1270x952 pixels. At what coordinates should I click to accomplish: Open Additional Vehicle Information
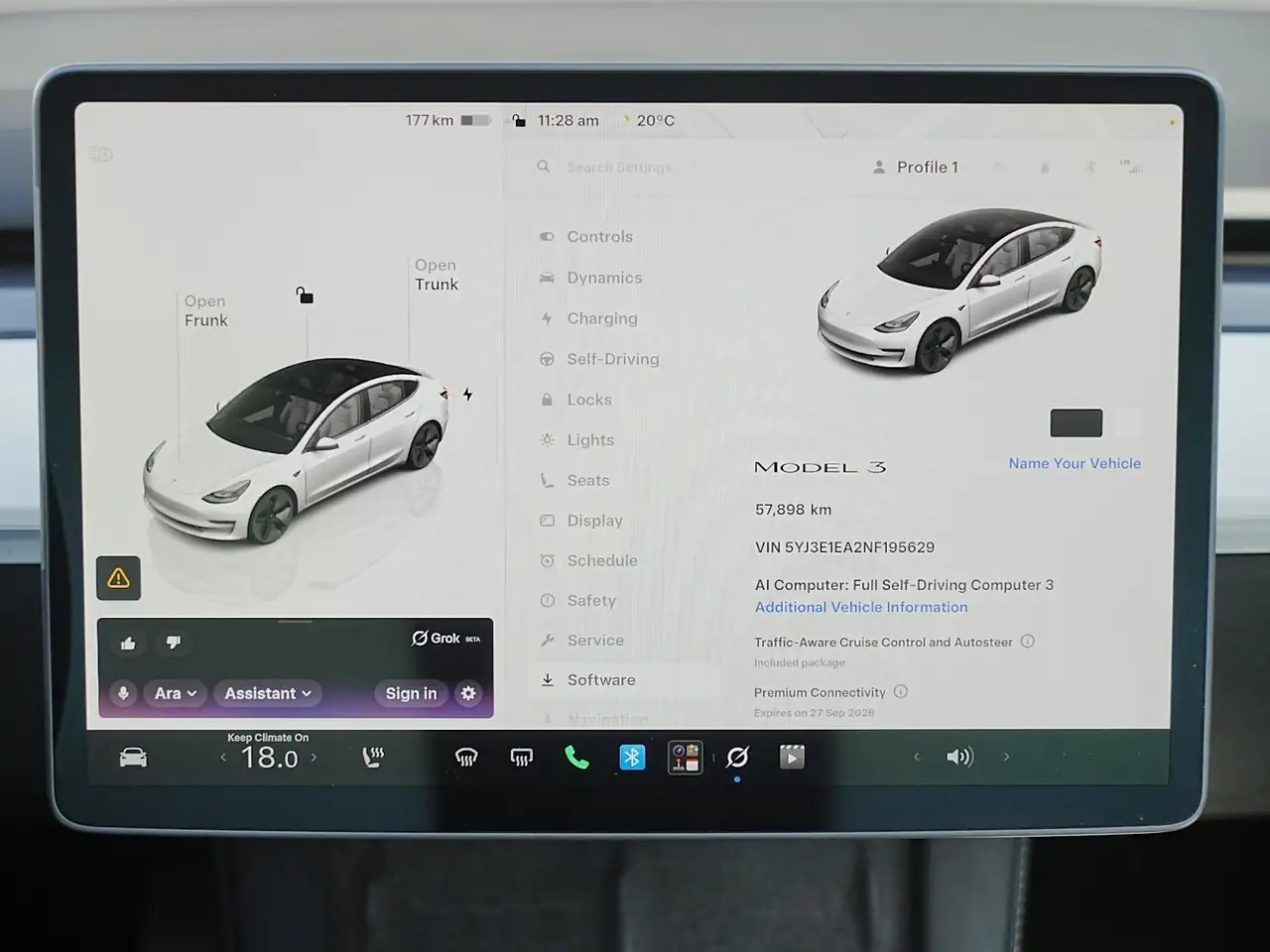click(x=861, y=607)
